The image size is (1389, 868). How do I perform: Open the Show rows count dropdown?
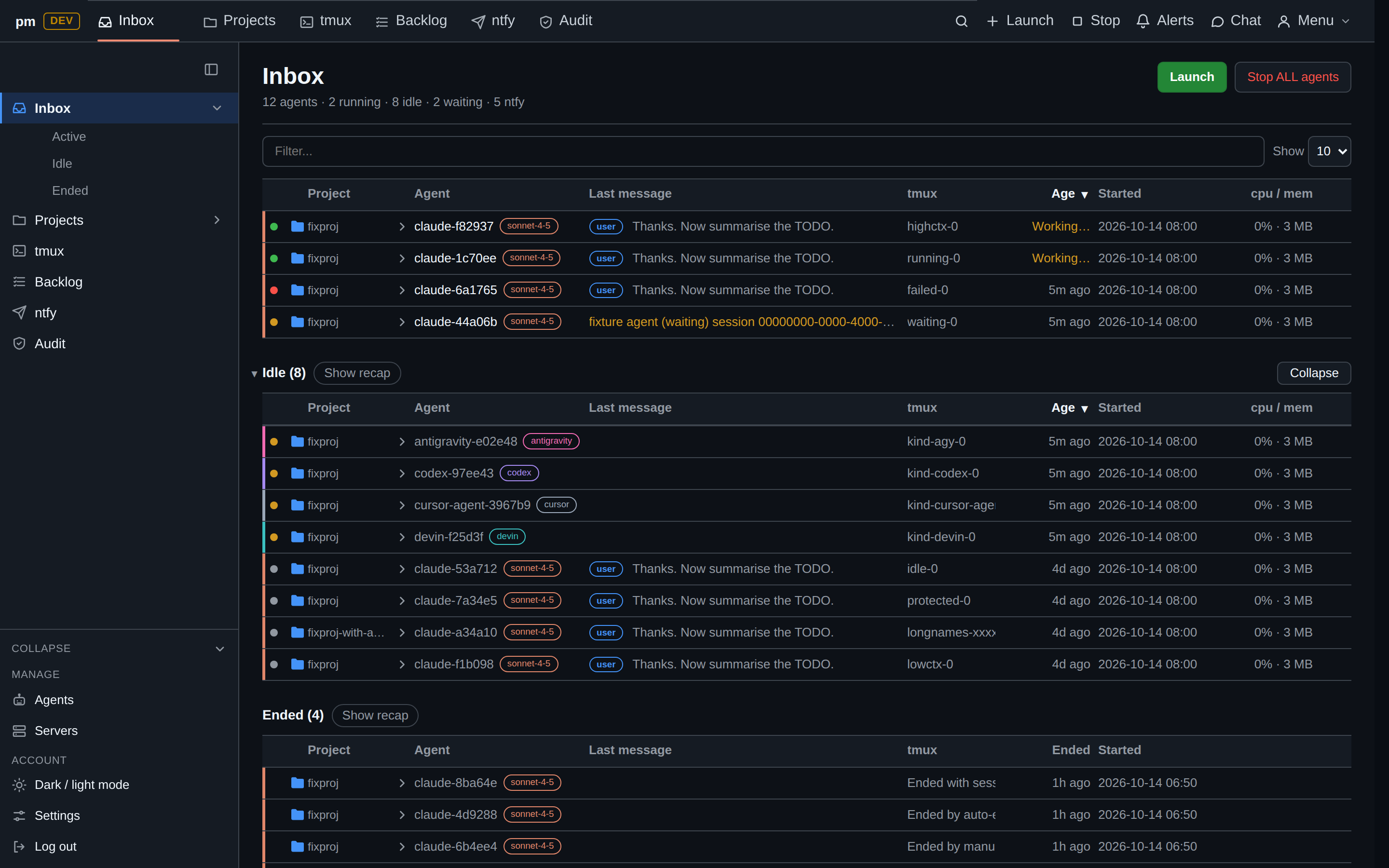point(1329,151)
